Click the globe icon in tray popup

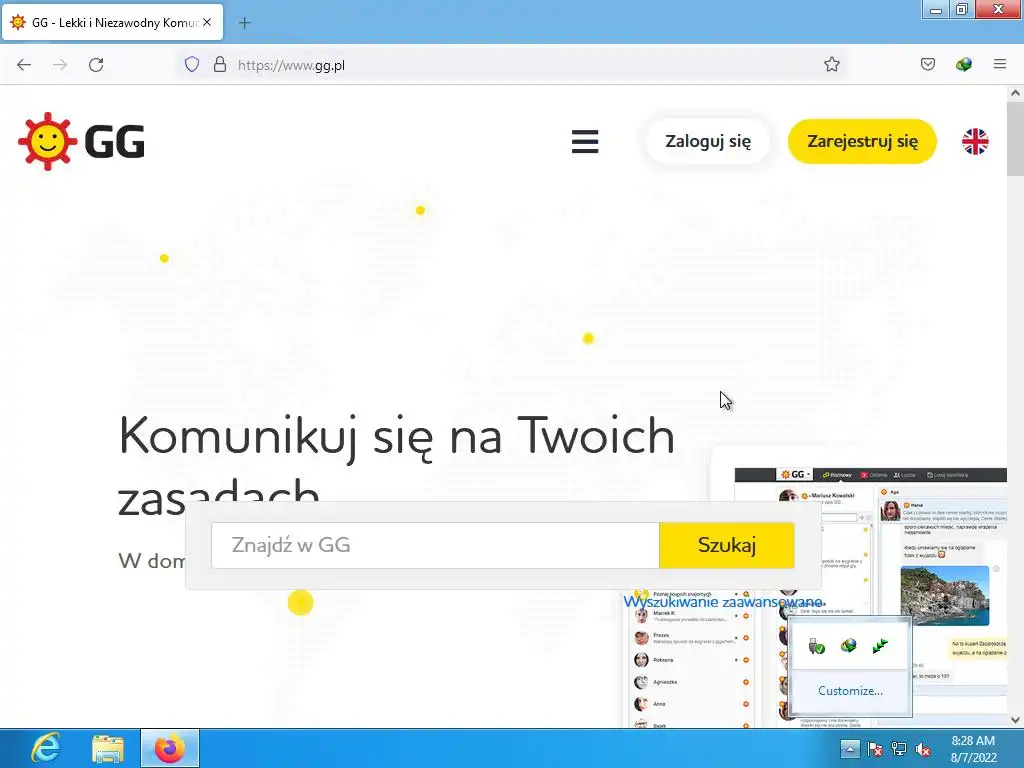pos(848,646)
